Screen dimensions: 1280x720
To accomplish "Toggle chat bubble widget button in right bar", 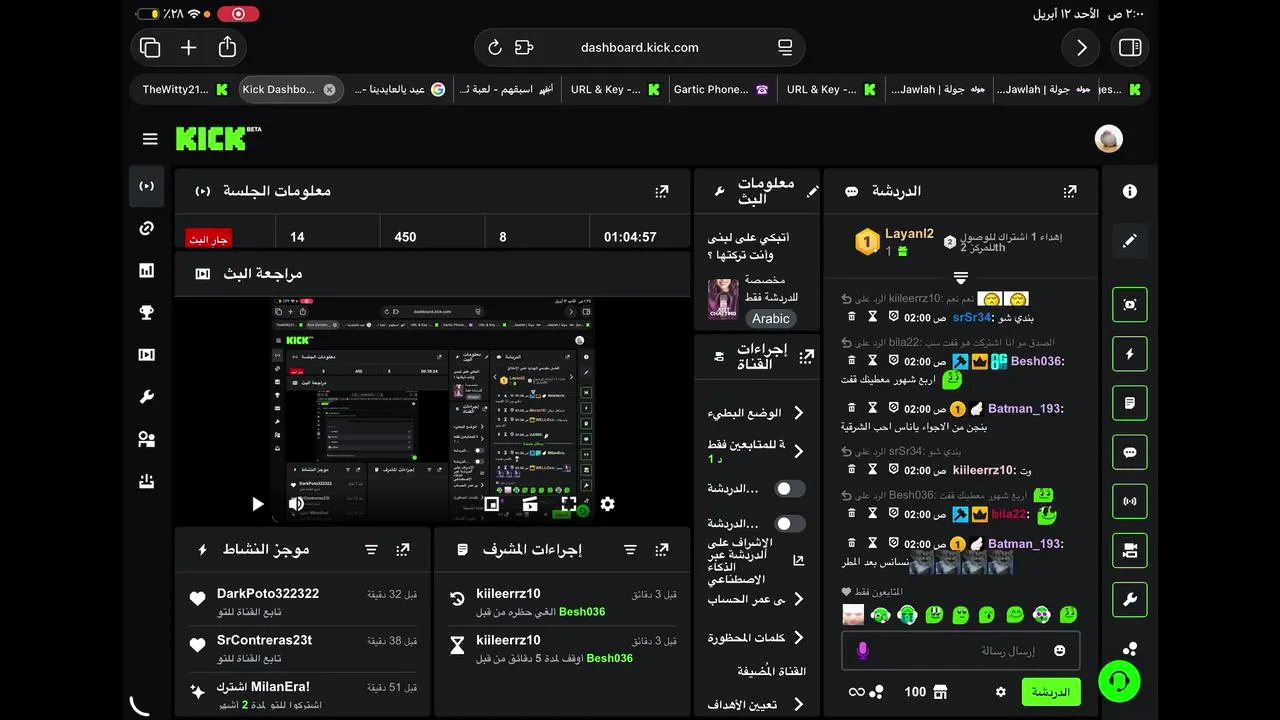I will pyautogui.click(x=1130, y=452).
